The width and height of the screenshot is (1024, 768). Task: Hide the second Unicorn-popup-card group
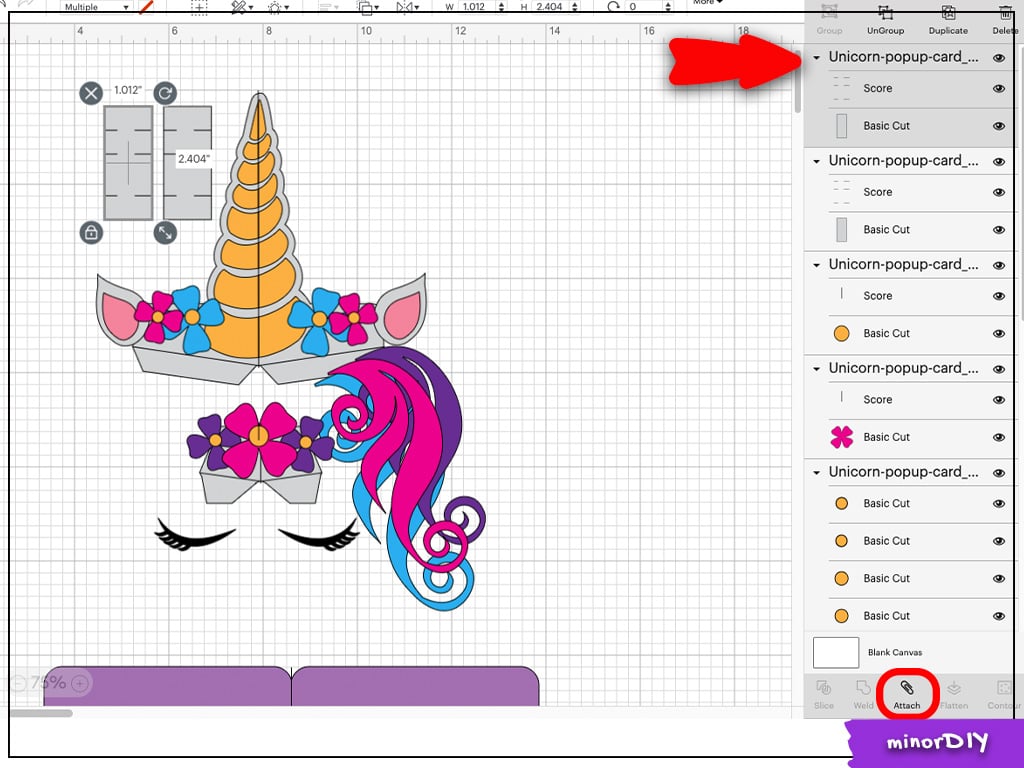(999, 162)
